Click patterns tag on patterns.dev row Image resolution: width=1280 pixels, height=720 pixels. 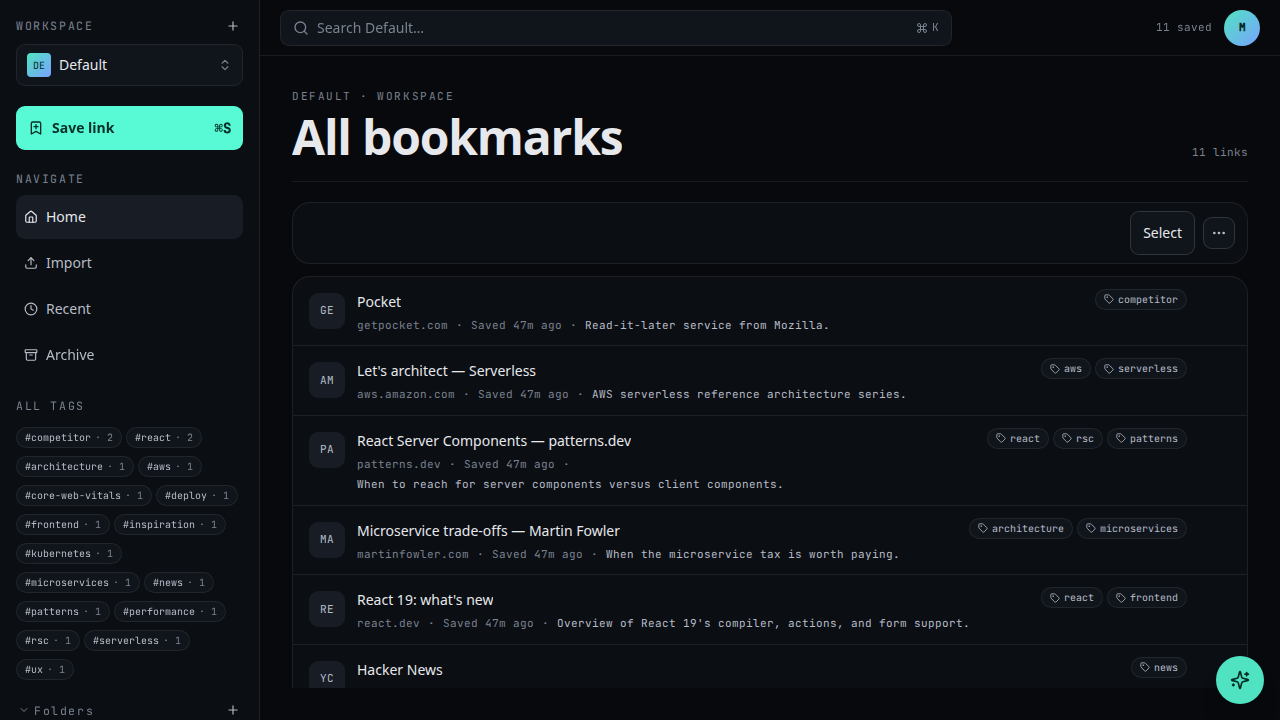[1147, 439]
